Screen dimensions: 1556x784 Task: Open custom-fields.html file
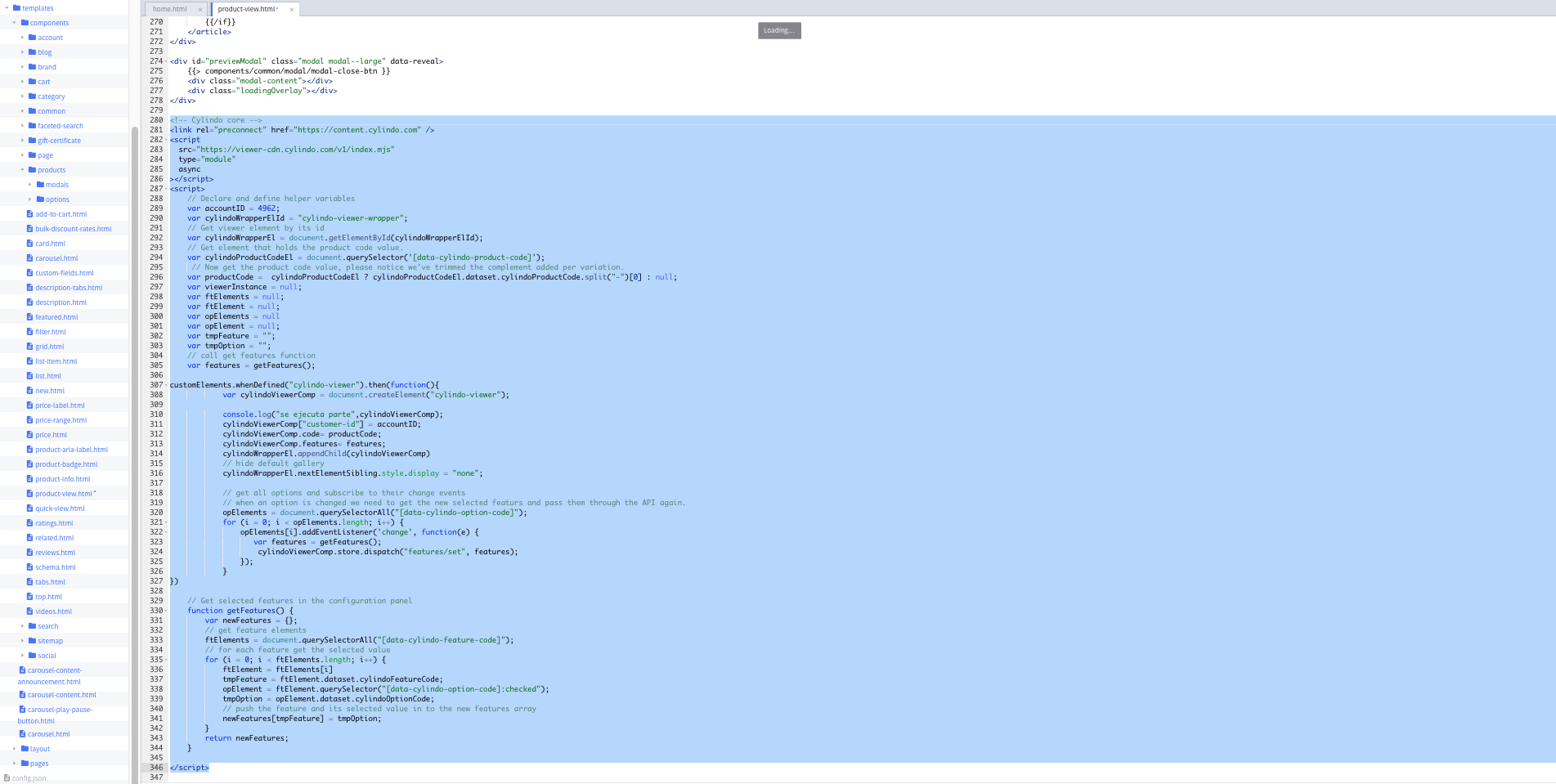click(x=65, y=273)
